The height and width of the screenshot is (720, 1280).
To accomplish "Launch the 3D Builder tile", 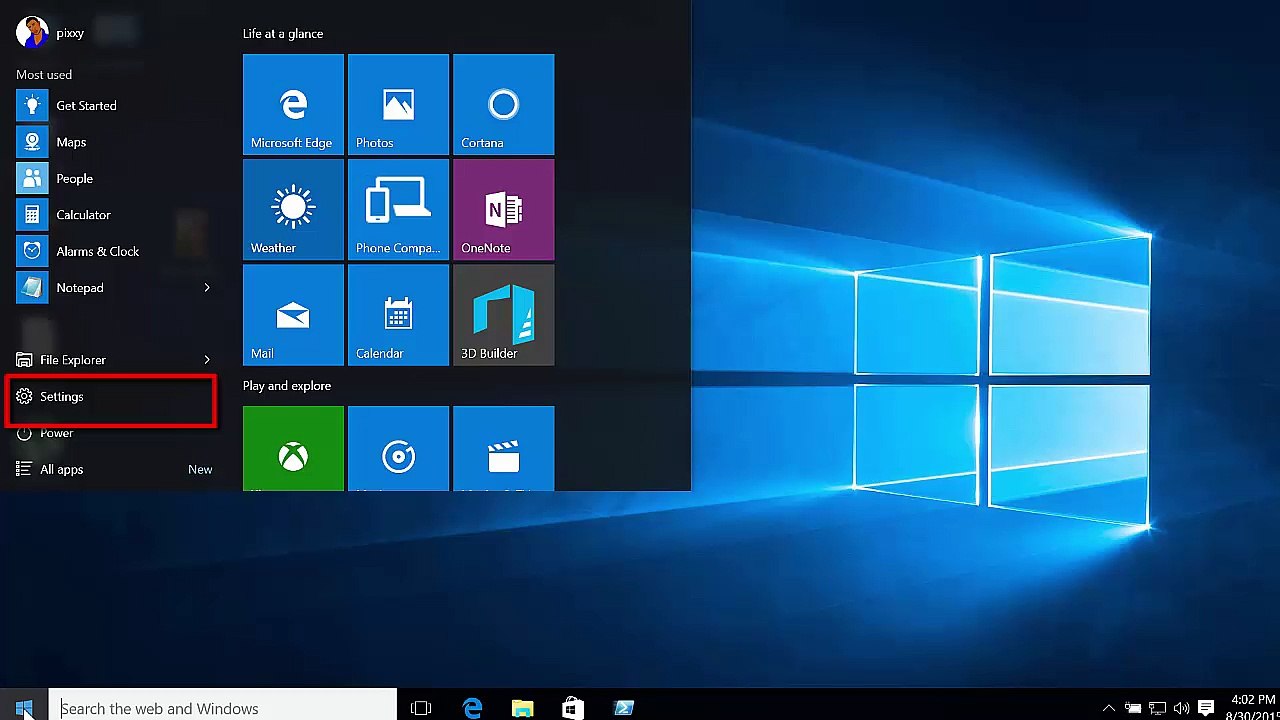I will pos(503,315).
